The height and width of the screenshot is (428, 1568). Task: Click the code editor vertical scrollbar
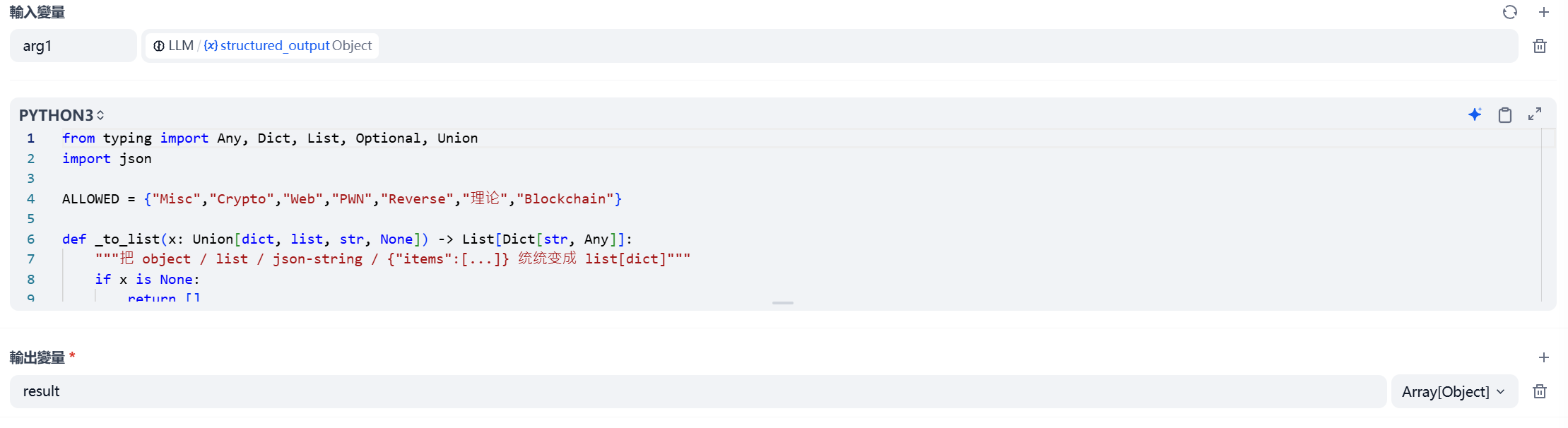tap(1548, 215)
